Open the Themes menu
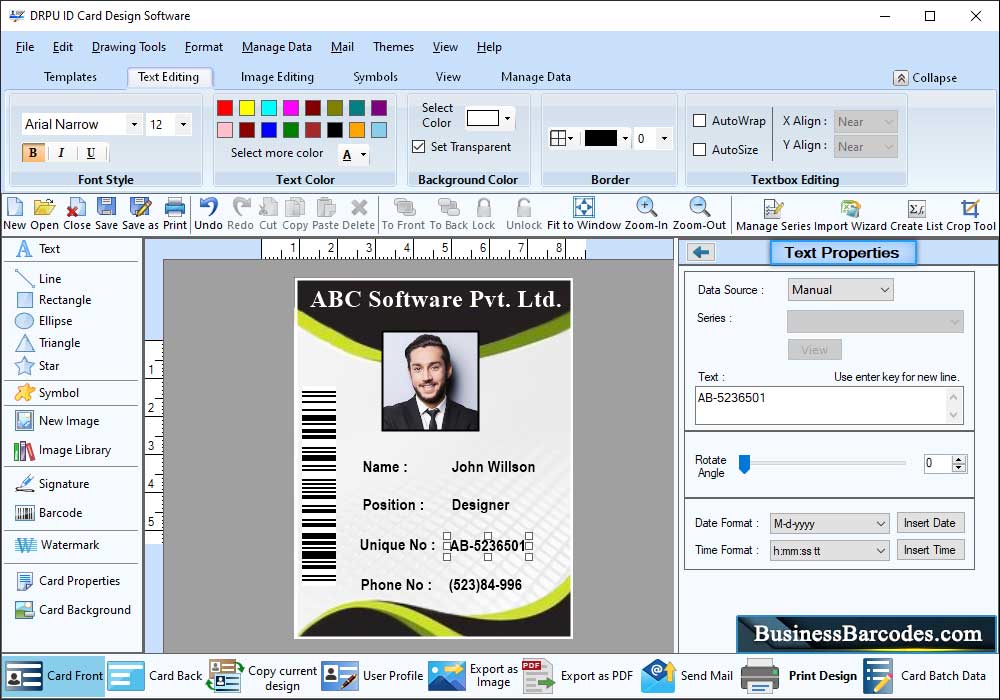 393,47
